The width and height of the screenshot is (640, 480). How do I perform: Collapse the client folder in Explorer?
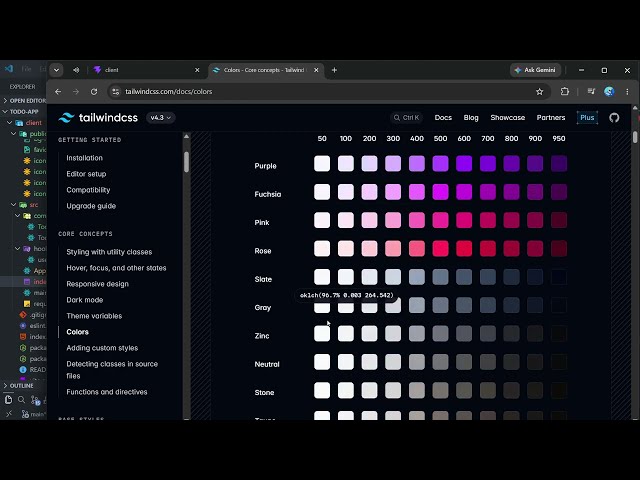point(27,122)
